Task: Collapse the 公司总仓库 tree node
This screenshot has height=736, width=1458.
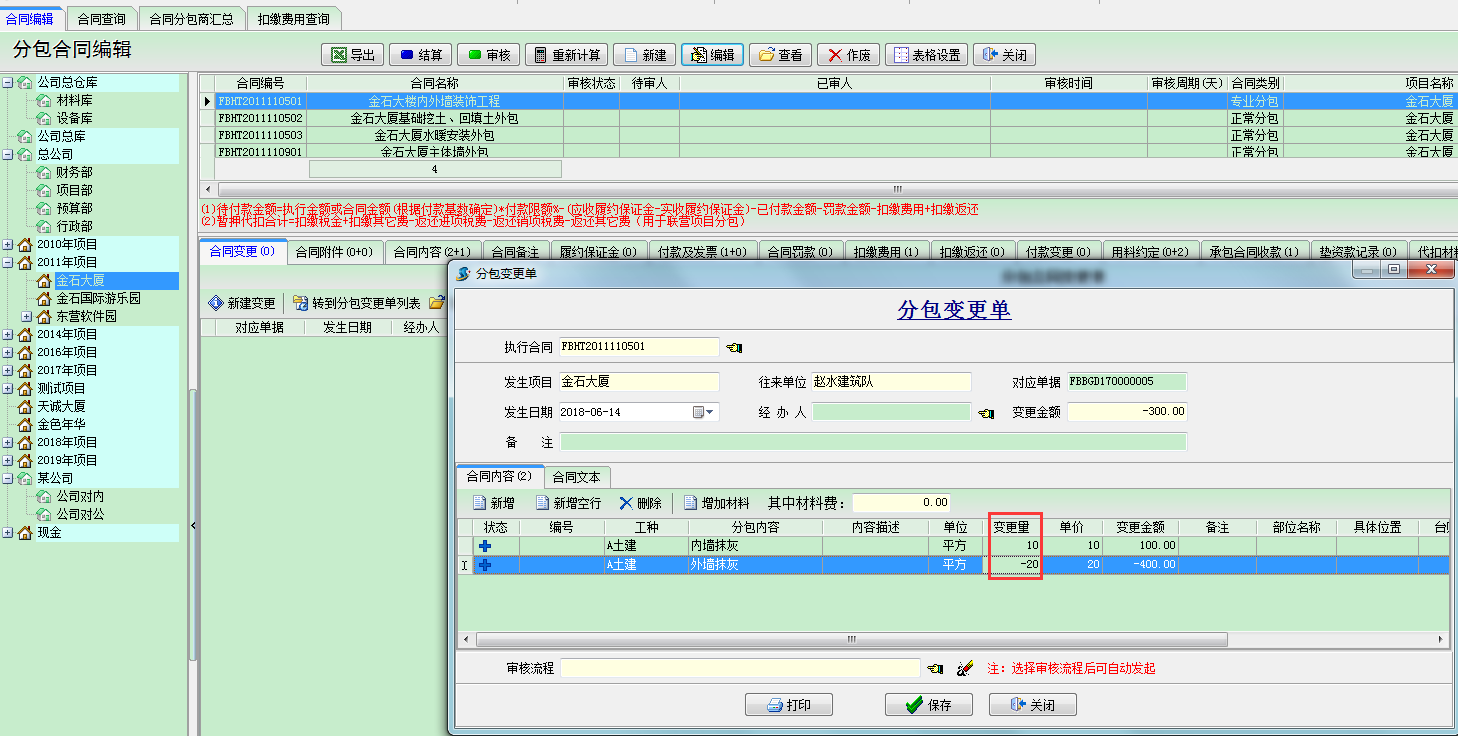Action: [x=8, y=83]
